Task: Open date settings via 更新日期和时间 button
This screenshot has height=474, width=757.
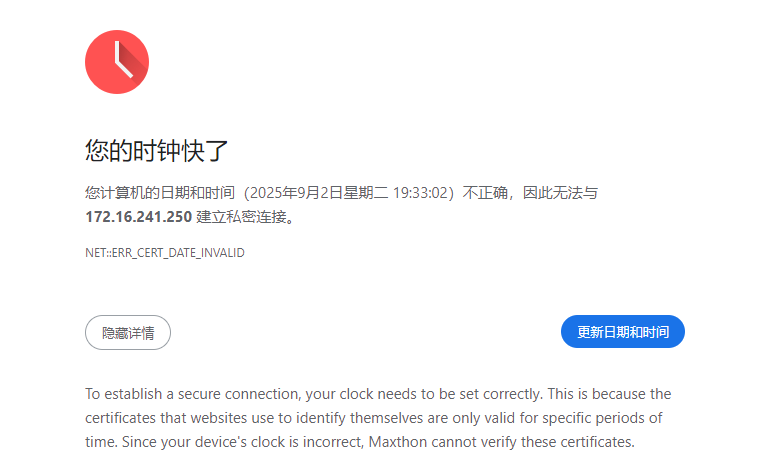Action: tap(623, 332)
